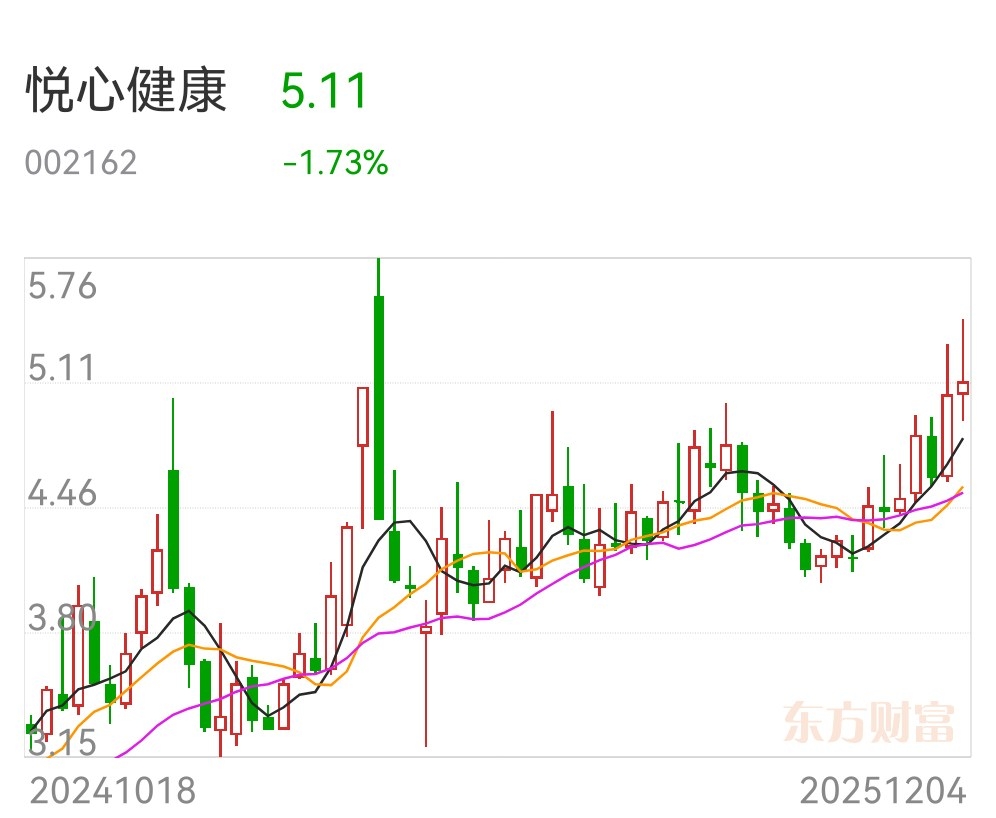Click the 东方财富 watermark logo

coord(869,722)
